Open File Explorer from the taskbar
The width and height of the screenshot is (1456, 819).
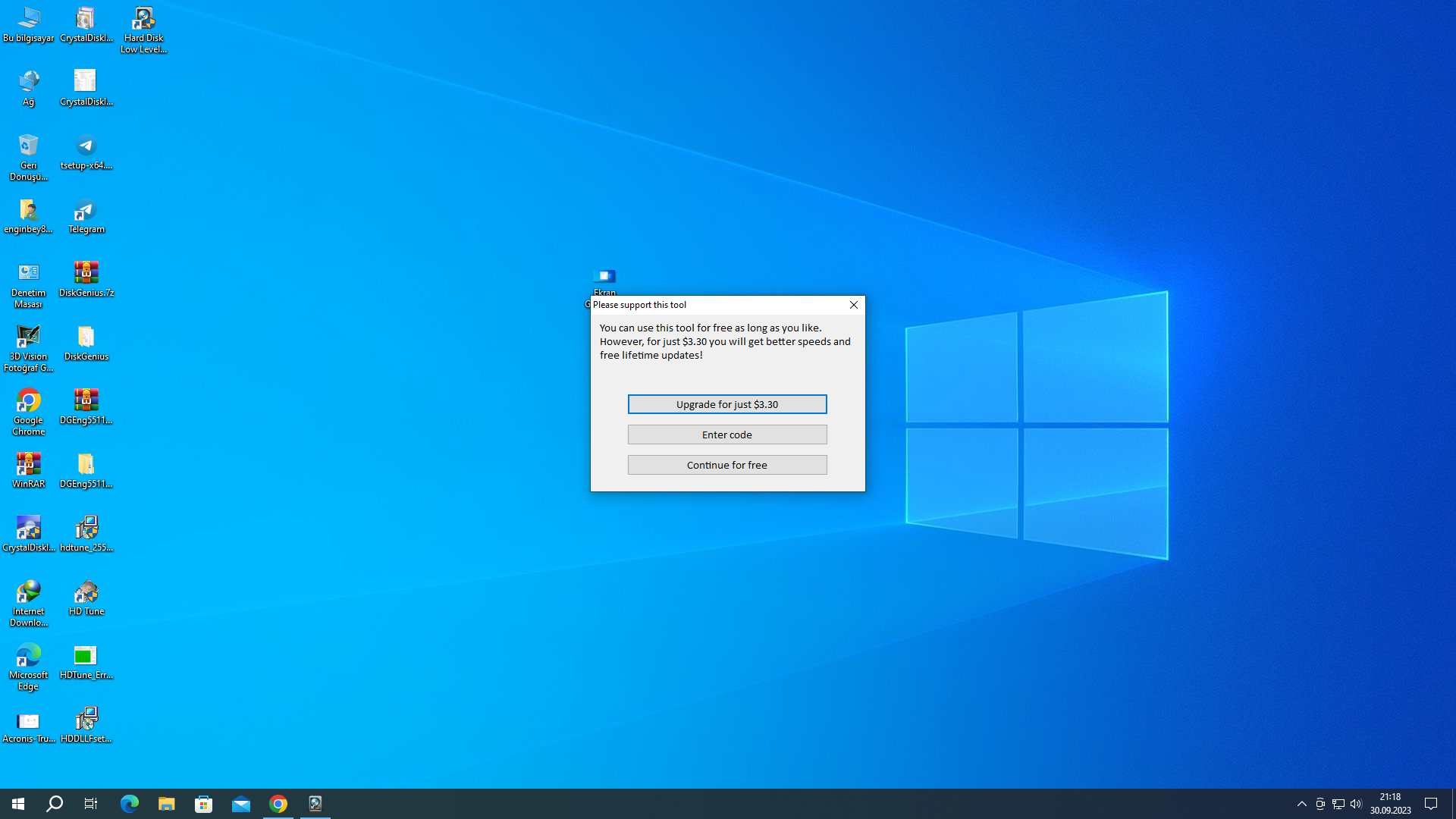coord(166,804)
